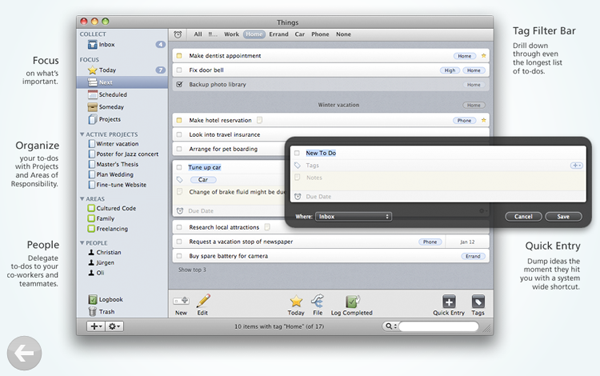Click the star on Make dentist appointment
The height and width of the screenshot is (376, 600).
coord(484,56)
